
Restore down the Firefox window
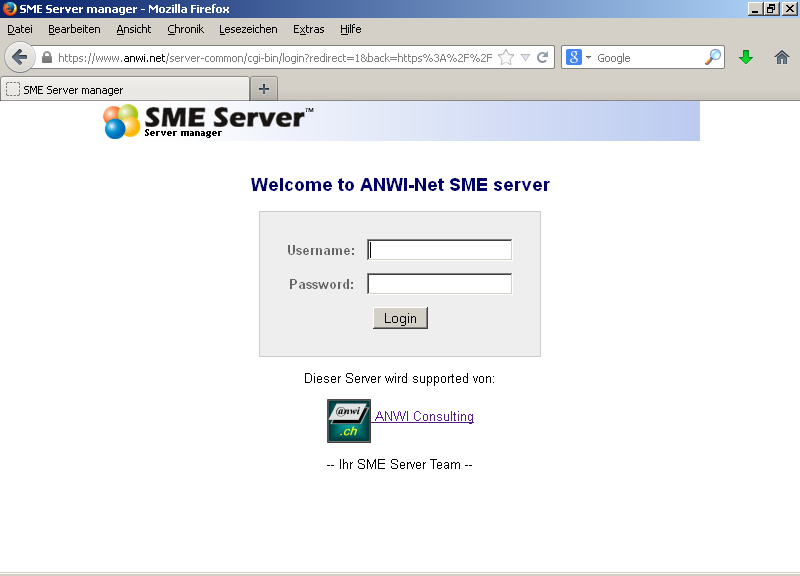point(771,9)
